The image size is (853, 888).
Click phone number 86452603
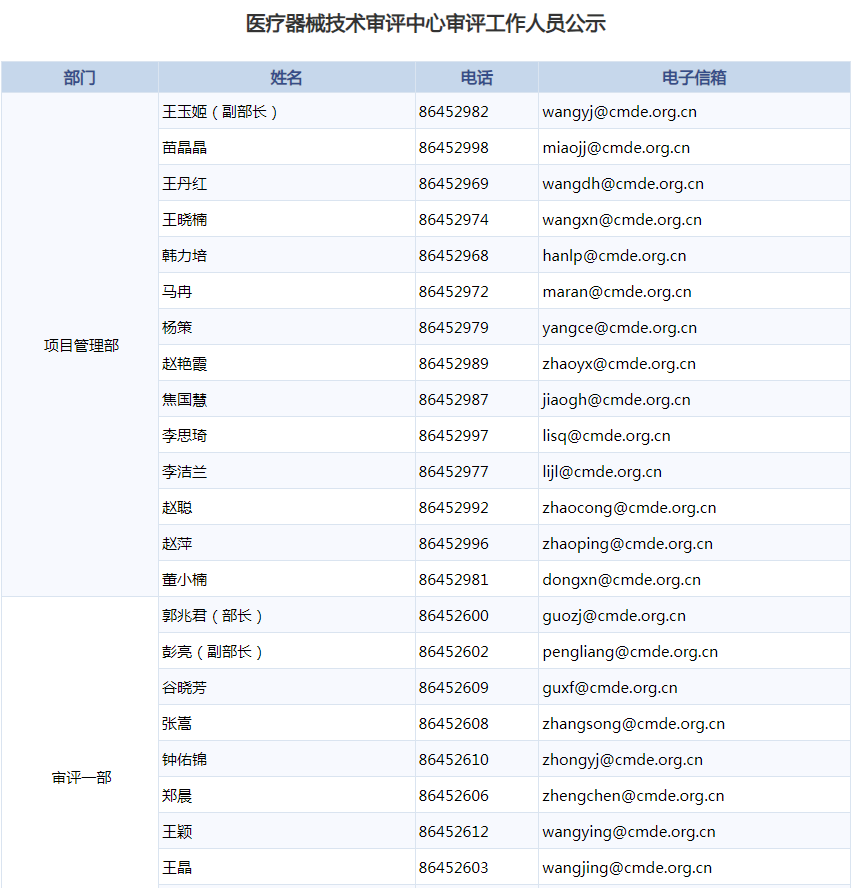(454, 868)
